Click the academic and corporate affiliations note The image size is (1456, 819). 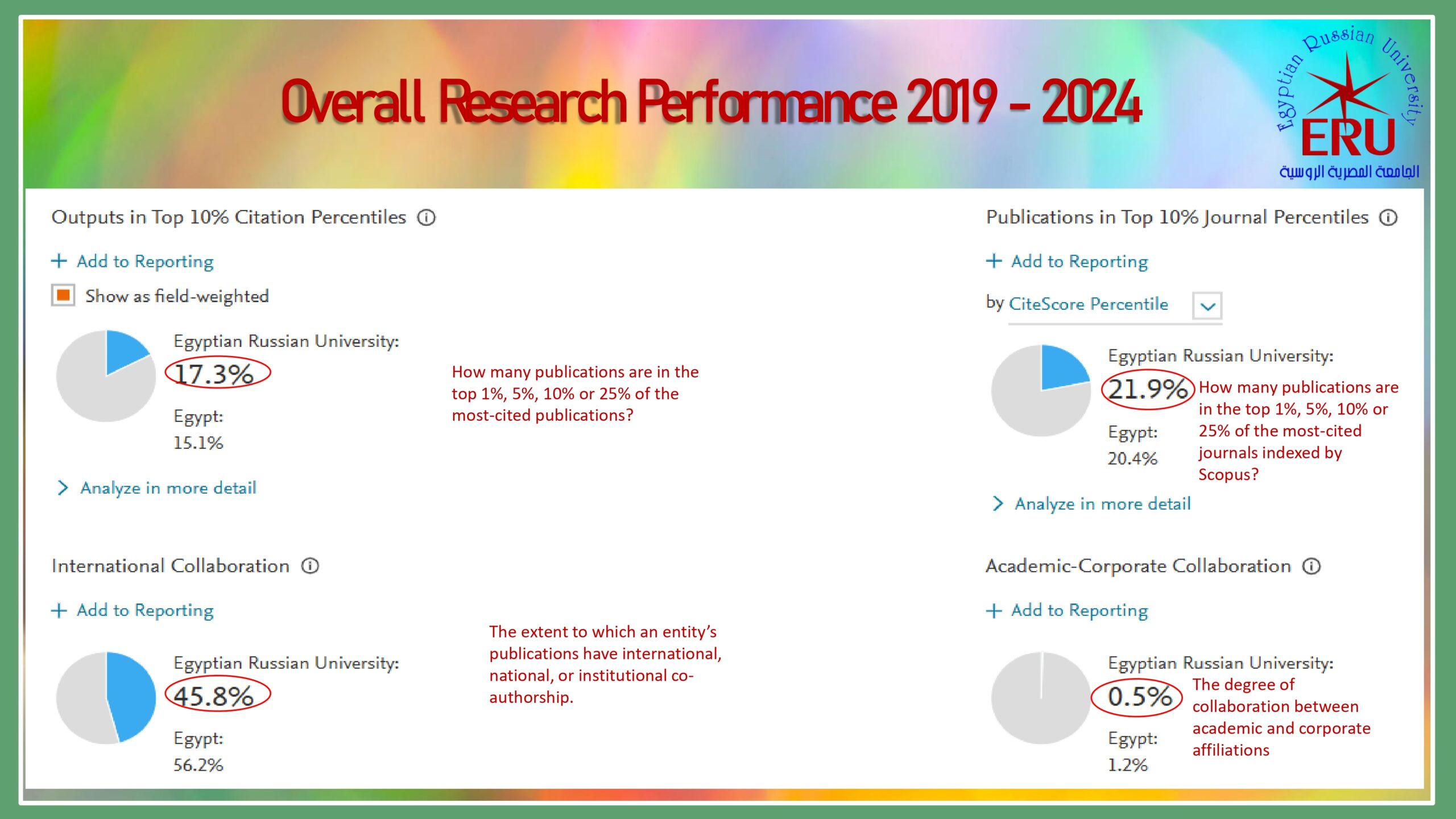[x=1281, y=717]
